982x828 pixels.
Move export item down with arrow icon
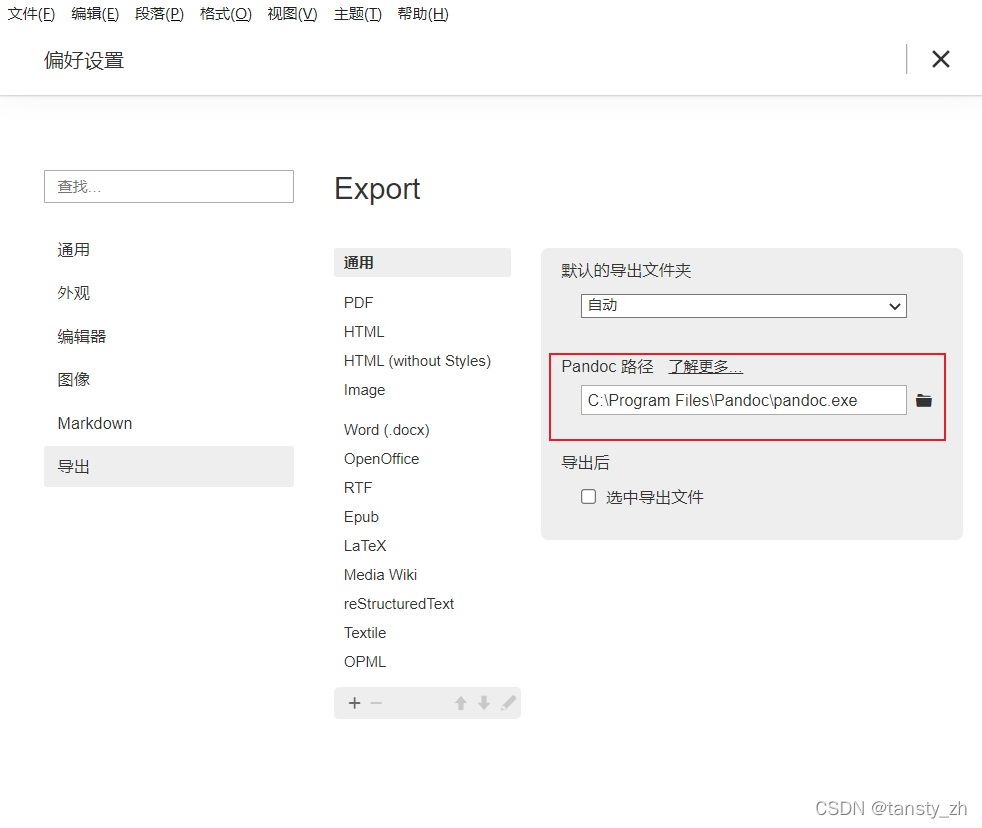tap(484, 703)
